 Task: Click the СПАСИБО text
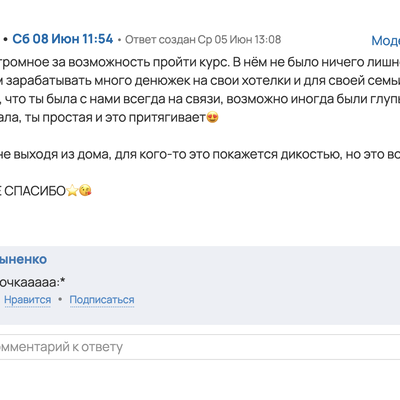[x=35, y=191]
